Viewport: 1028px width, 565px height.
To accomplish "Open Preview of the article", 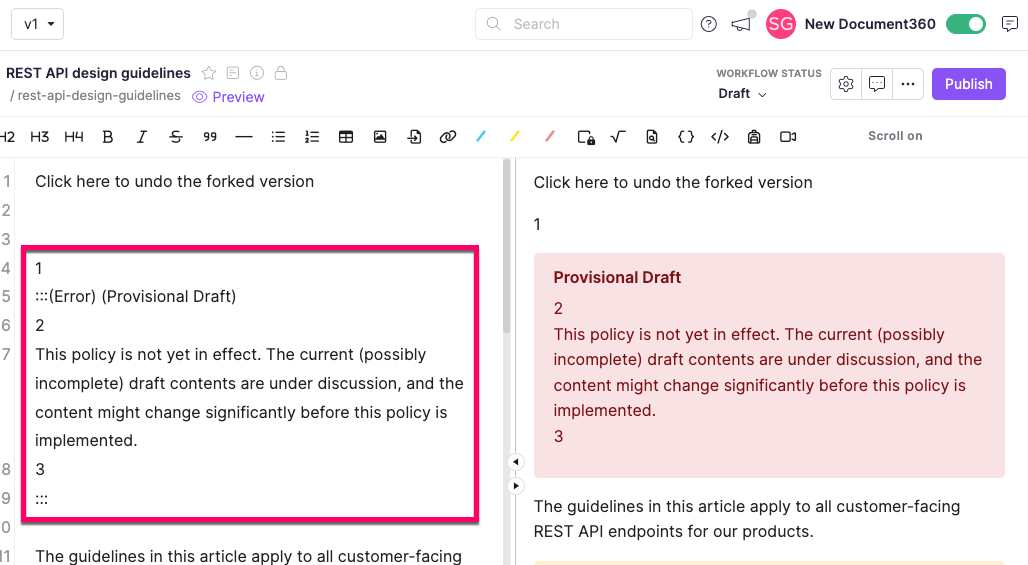I will (x=228, y=97).
